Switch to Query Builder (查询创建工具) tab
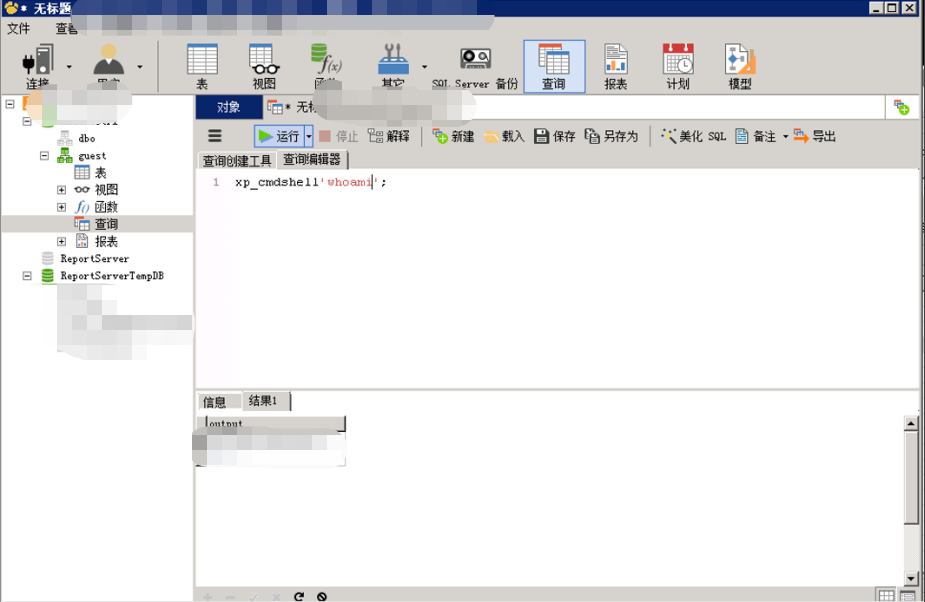The width and height of the screenshot is (925, 602). tap(237, 161)
